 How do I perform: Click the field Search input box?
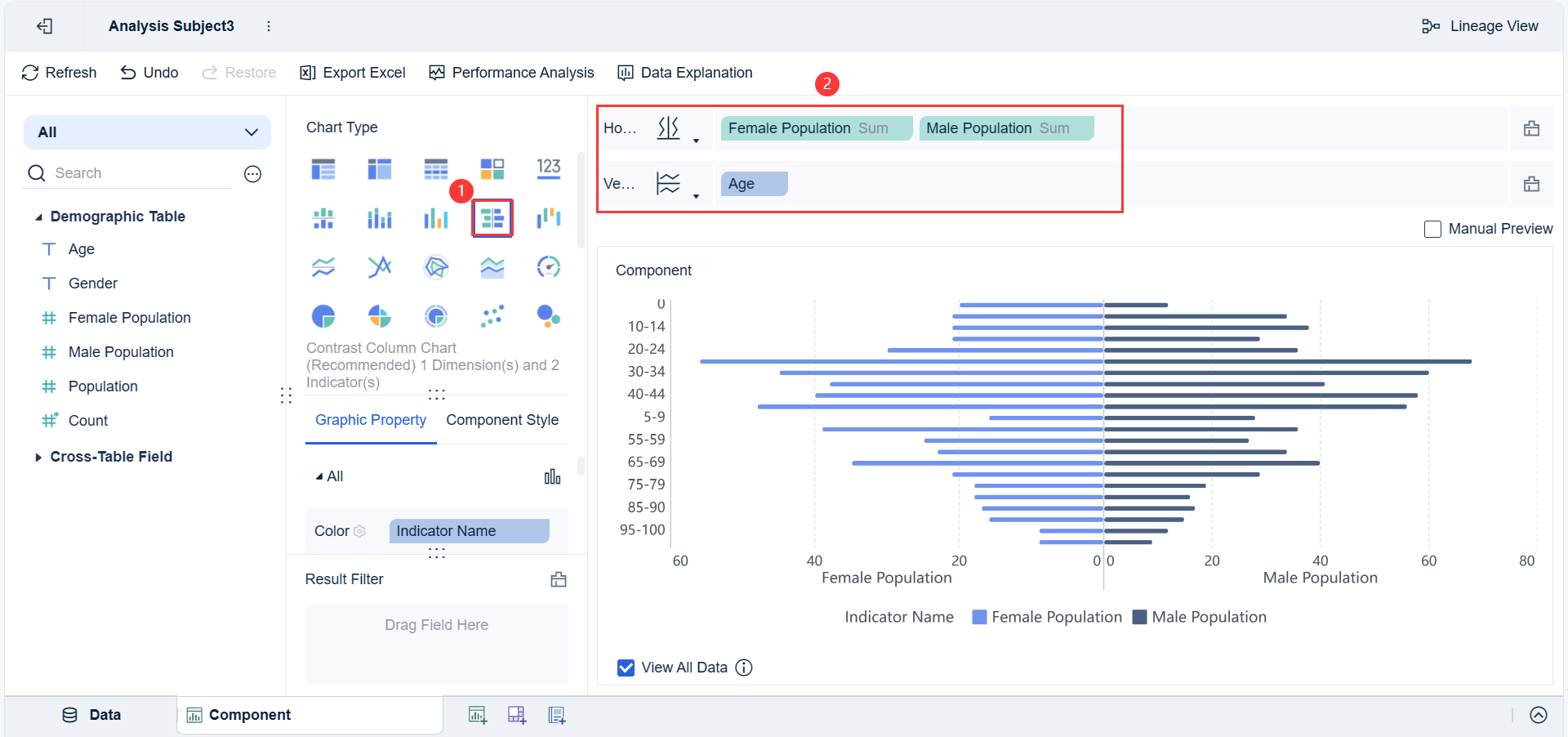click(x=139, y=173)
